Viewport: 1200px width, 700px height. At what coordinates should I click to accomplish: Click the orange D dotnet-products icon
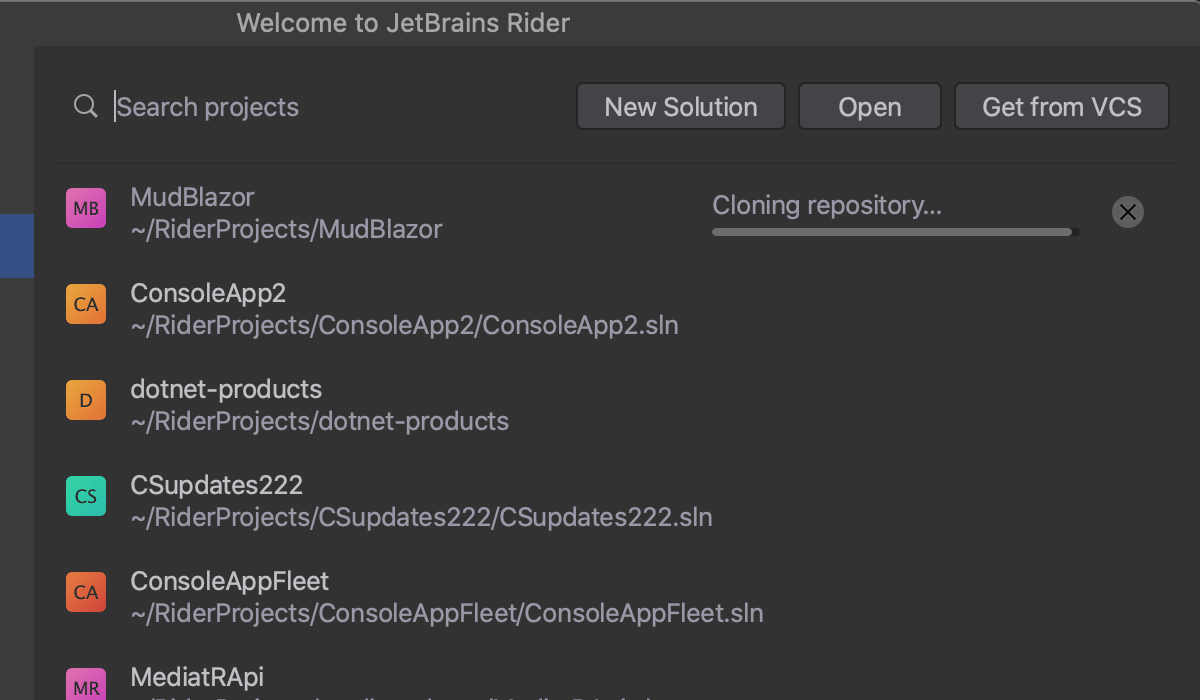pyautogui.click(x=86, y=401)
